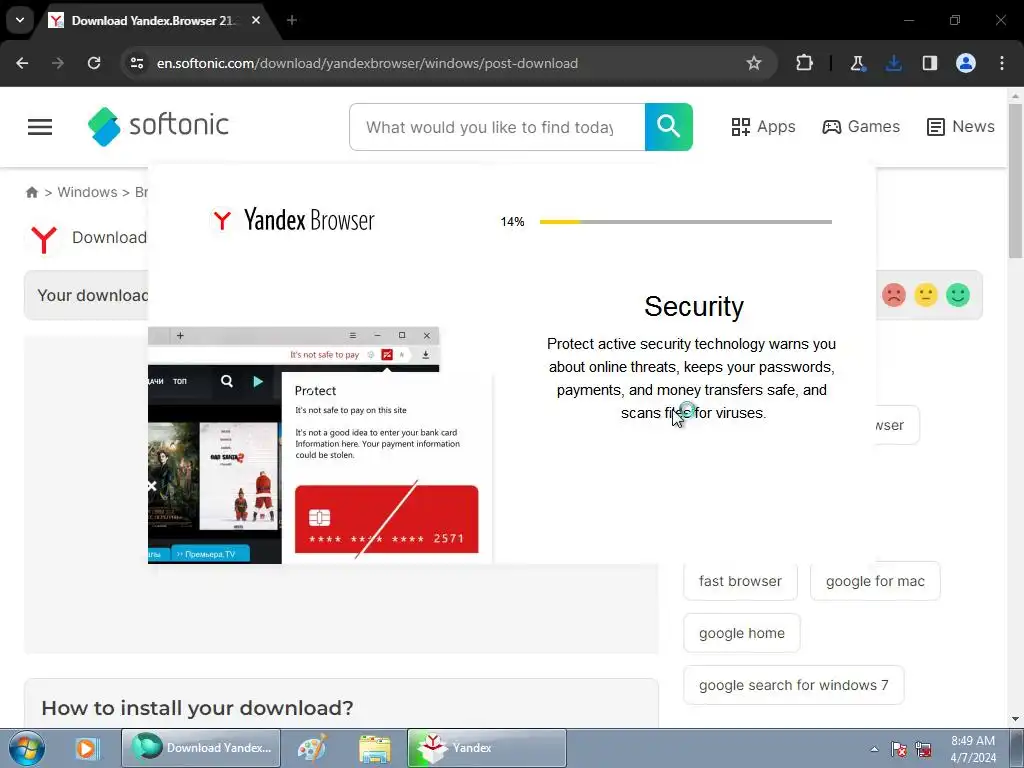Click the Yandex Browser installer logo

pyautogui.click(x=292, y=220)
